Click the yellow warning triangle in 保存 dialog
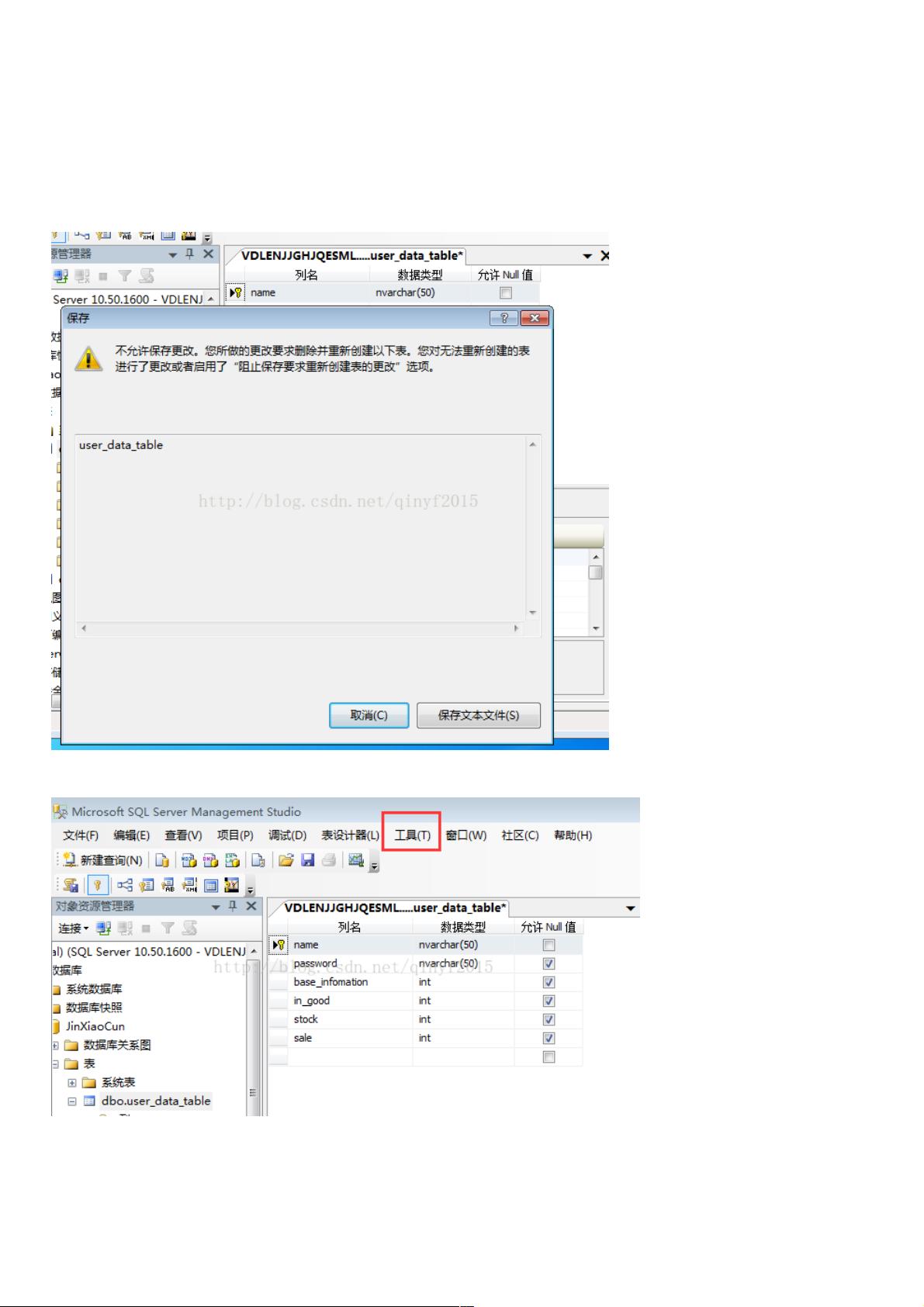 click(88, 359)
